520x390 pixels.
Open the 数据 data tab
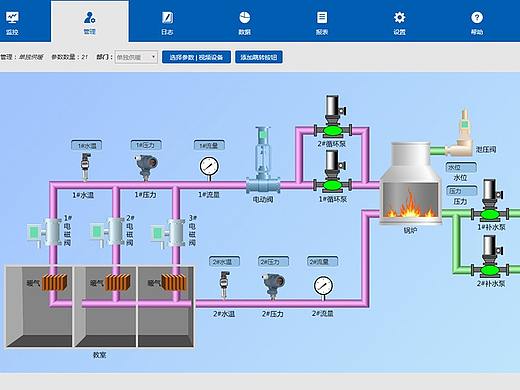coord(245,23)
